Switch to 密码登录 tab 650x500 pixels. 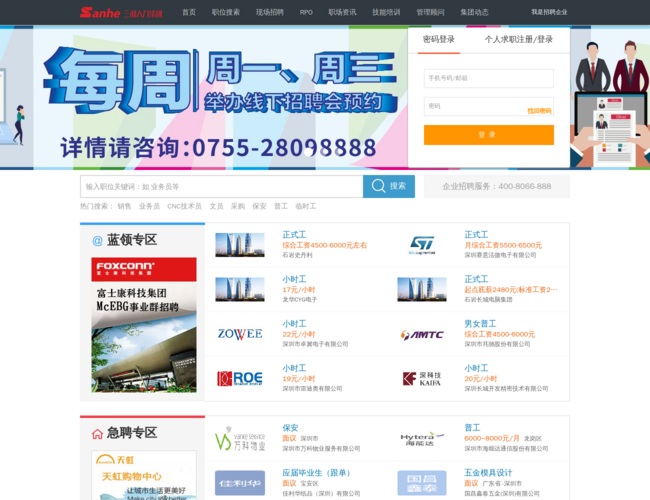(439, 40)
